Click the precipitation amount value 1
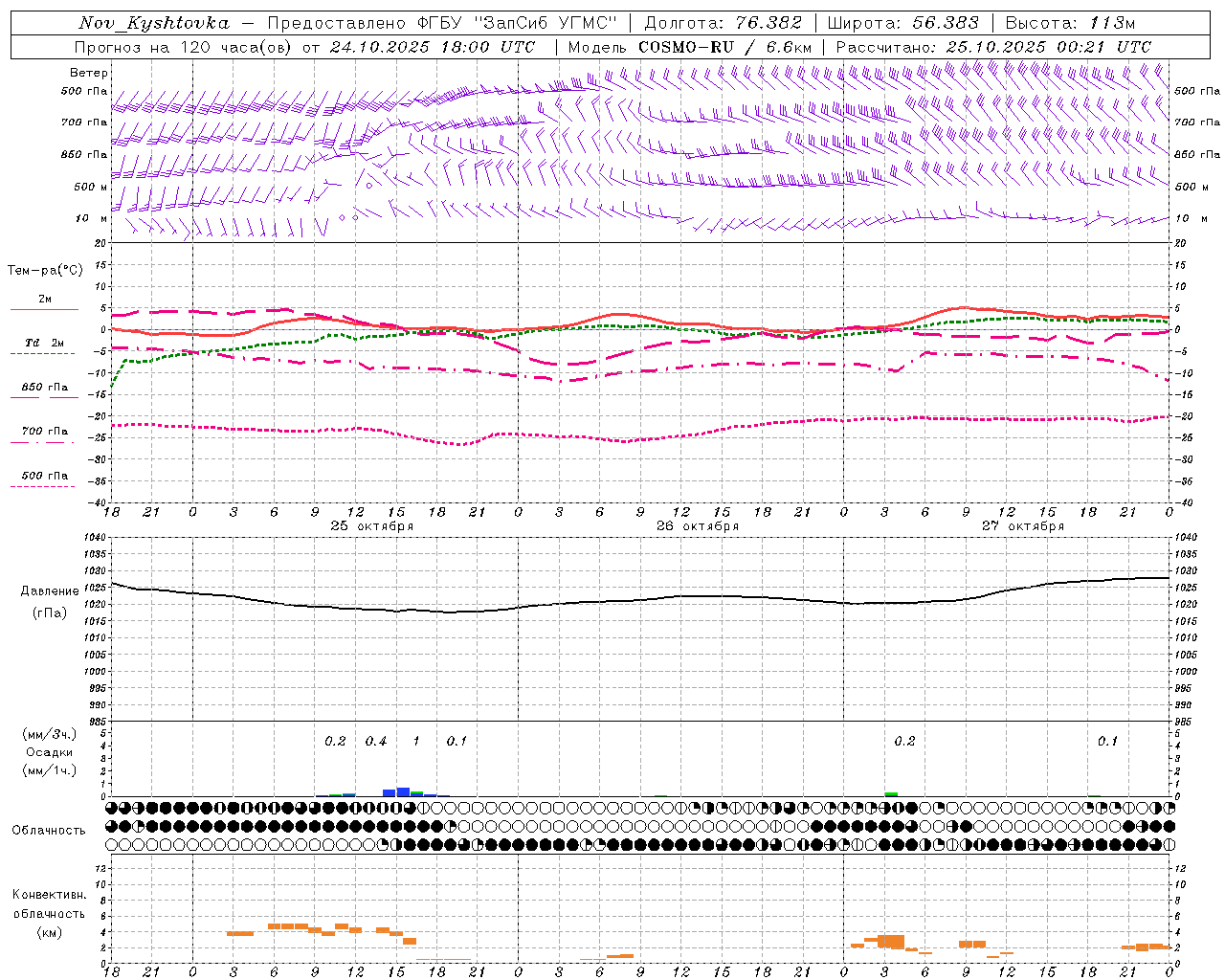1225x980 pixels. (415, 742)
